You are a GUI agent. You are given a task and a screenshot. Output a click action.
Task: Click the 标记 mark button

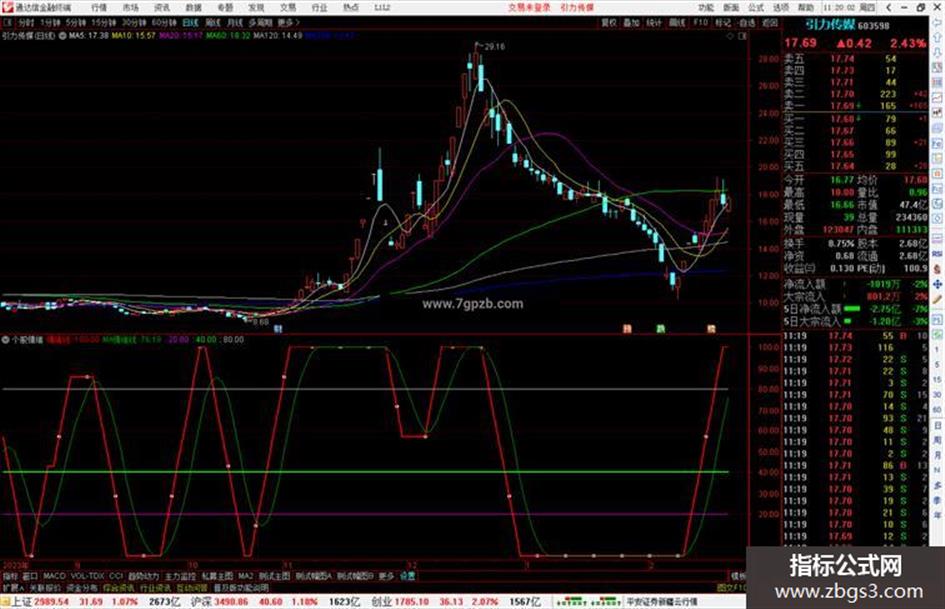pyautogui.click(x=723, y=22)
